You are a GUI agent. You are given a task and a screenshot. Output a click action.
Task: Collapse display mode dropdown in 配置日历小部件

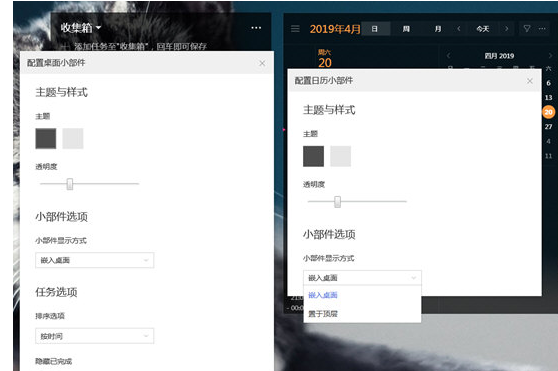point(362,277)
